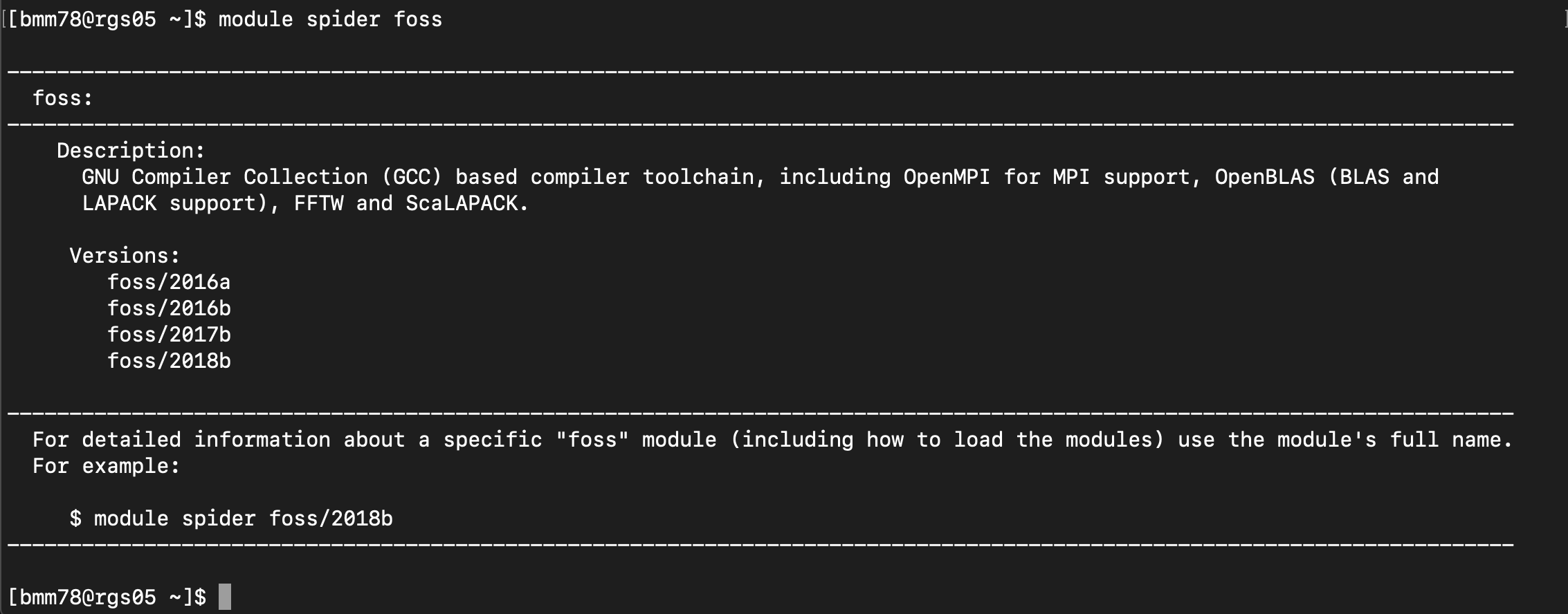Click the 'module spider foss' command text
The width and height of the screenshot is (1568, 614).
click(330, 19)
